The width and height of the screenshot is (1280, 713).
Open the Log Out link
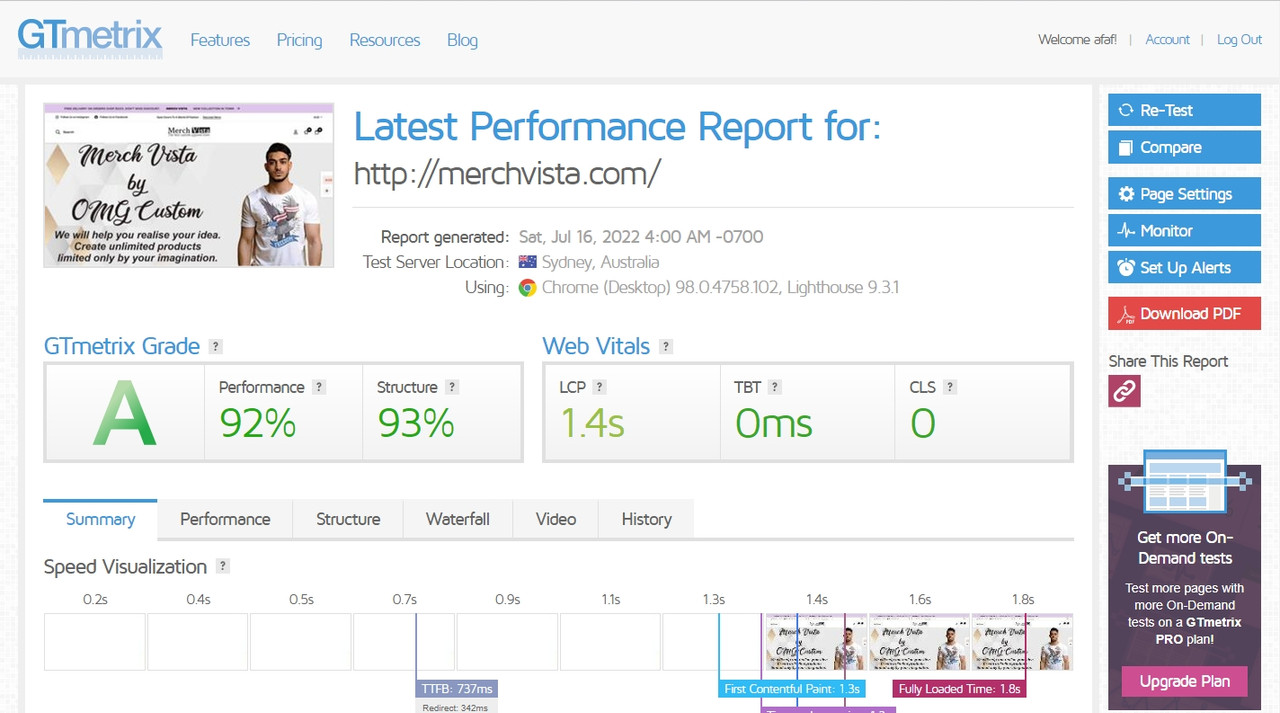[1239, 40]
